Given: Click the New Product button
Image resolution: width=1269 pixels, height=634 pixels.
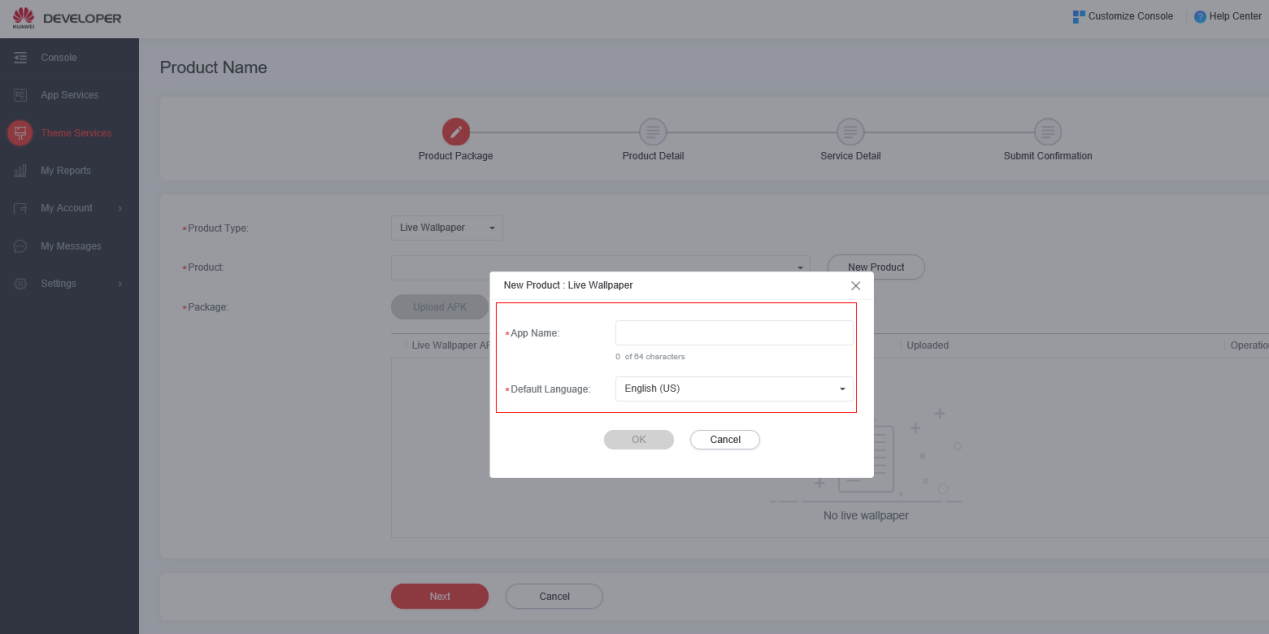Looking at the screenshot, I should 875,267.
